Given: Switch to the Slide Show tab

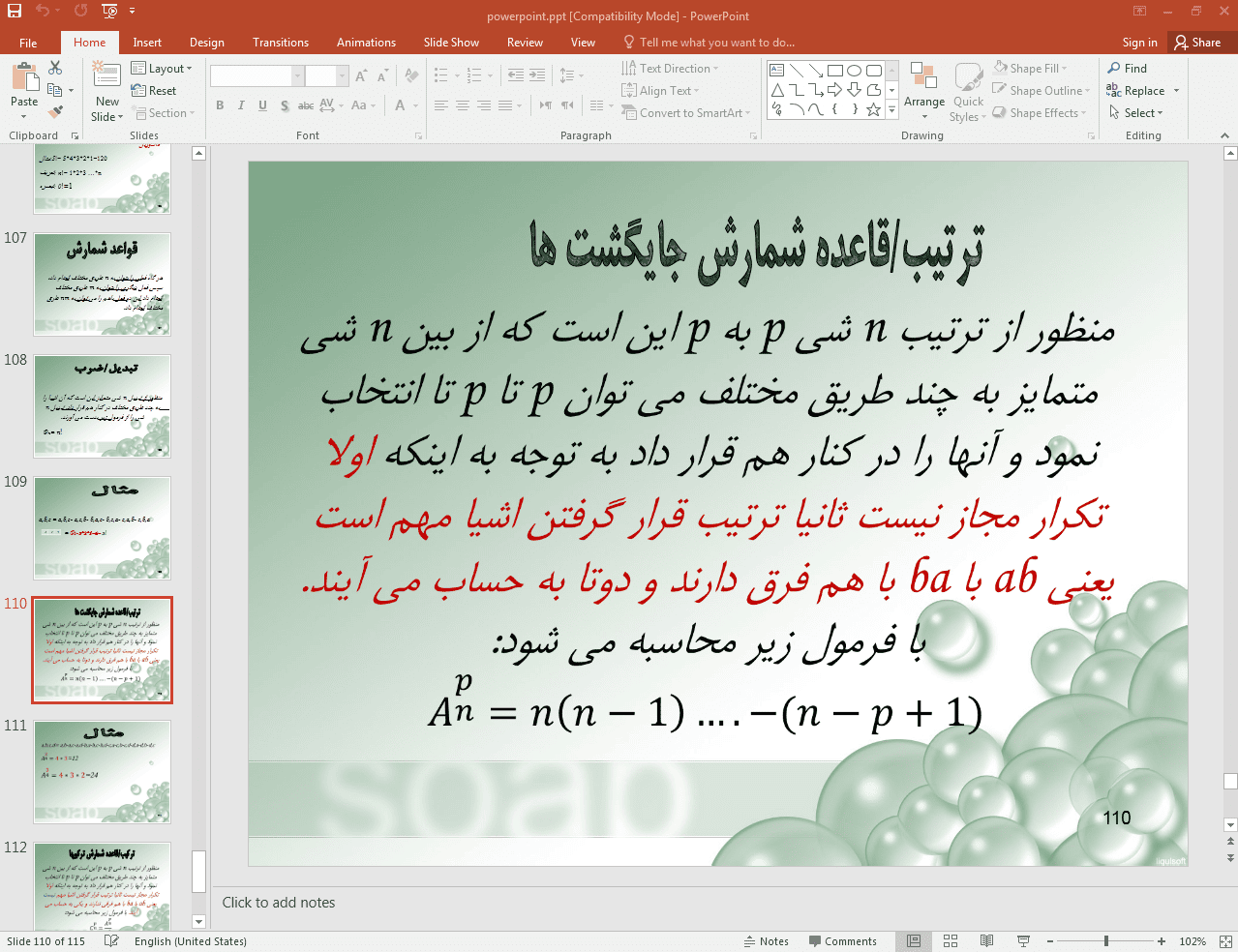Looking at the screenshot, I should pyautogui.click(x=451, y=43).
